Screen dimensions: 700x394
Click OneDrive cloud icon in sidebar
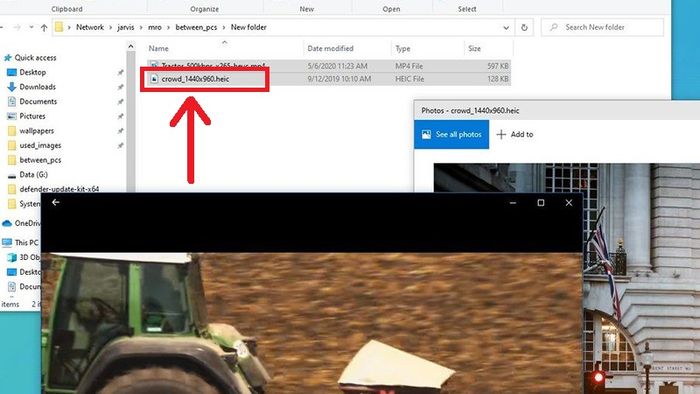pos(7,223)
